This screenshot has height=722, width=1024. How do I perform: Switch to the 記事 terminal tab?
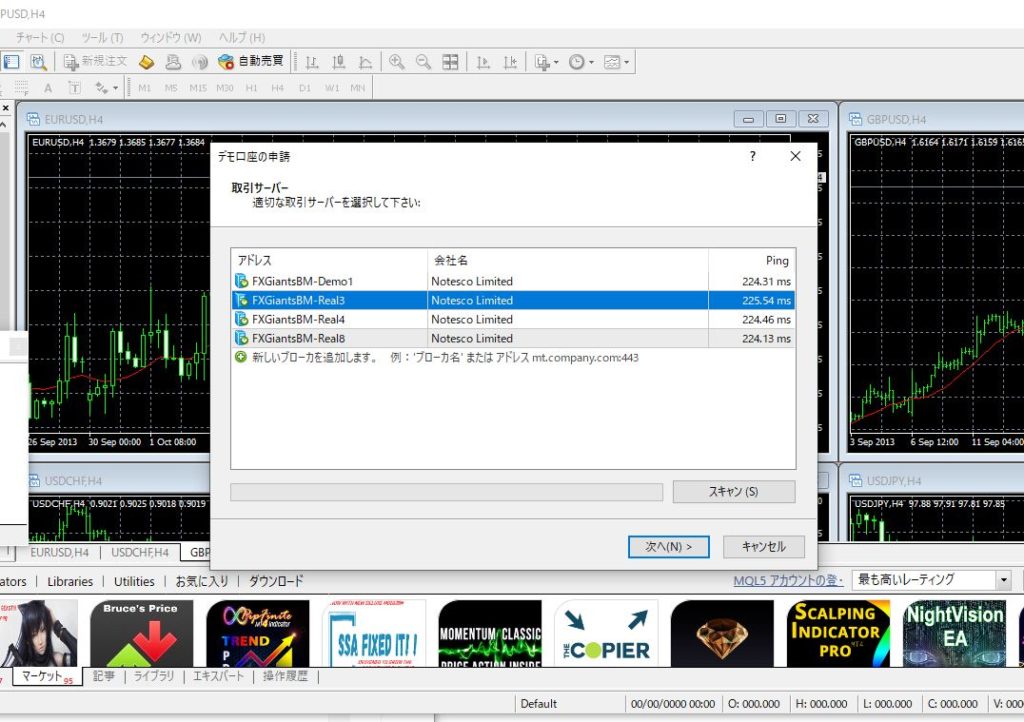coord(104,676)
